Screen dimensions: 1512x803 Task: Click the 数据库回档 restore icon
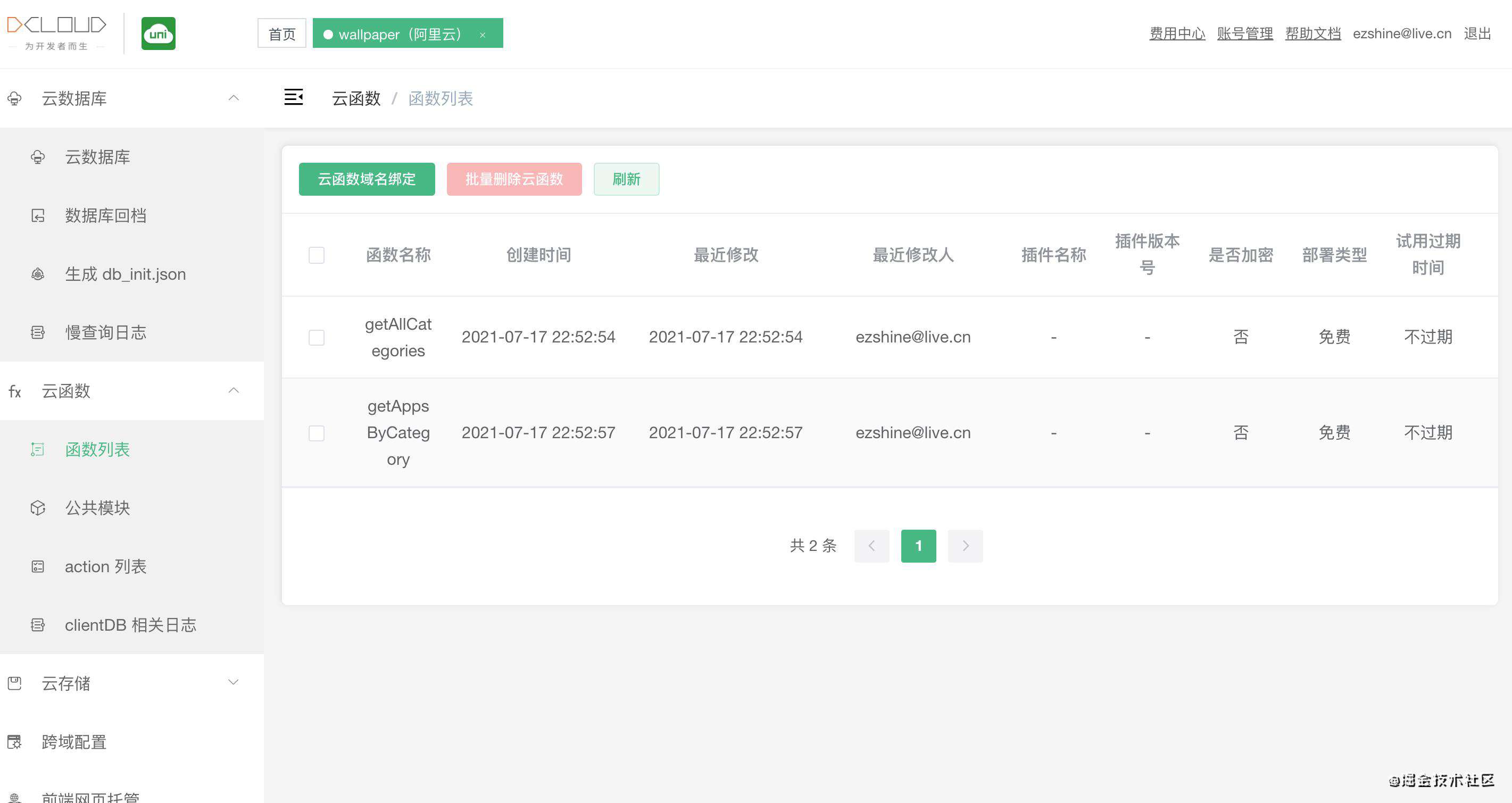click(x=38, y=216)
